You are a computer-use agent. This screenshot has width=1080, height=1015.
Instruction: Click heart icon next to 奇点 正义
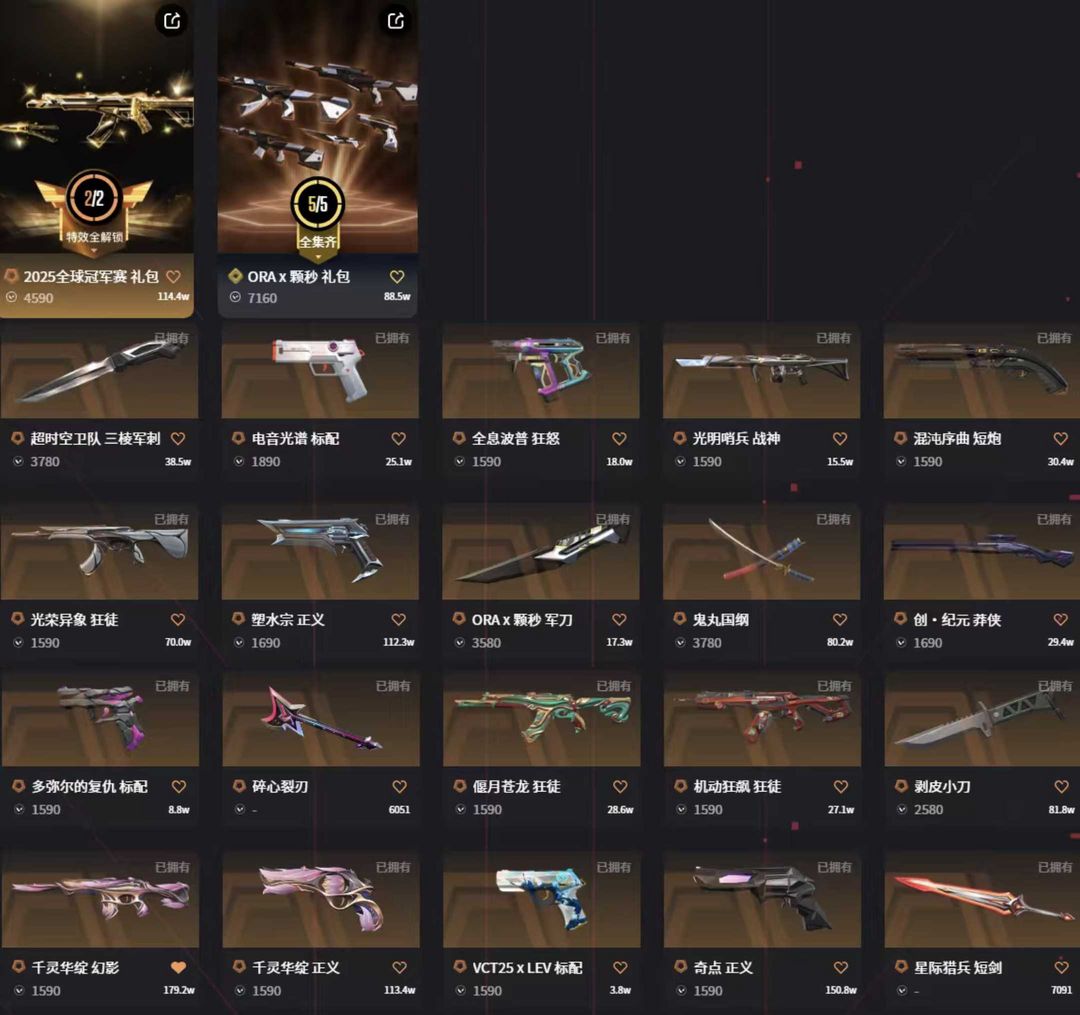pos(840,967)
